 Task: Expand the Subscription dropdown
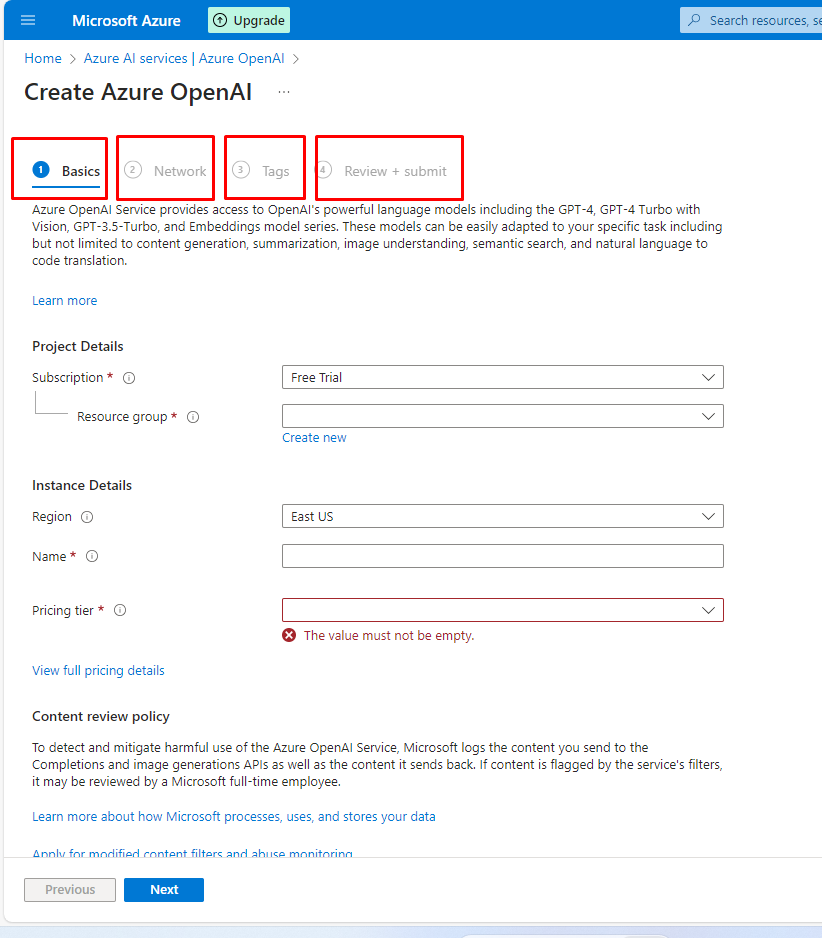pos(502,377)
